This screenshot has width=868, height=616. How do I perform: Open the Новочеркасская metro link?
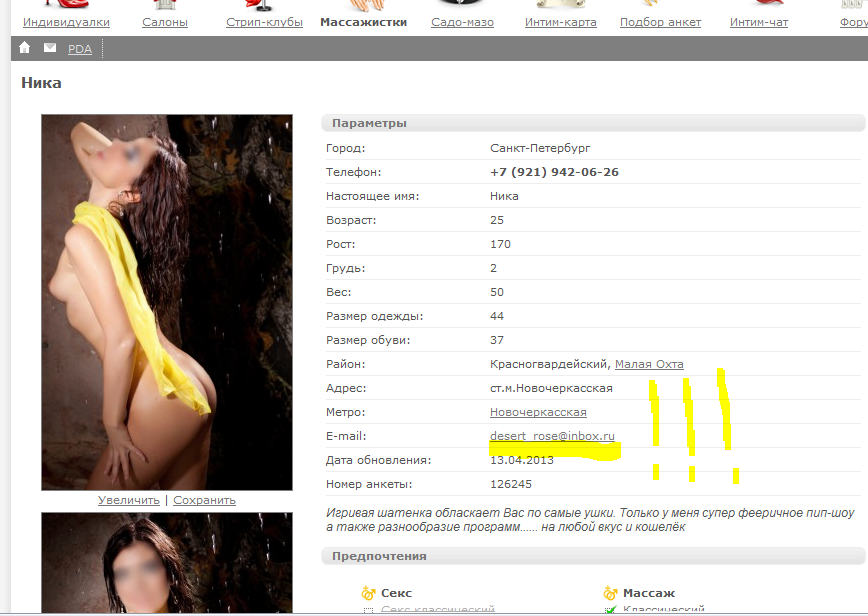tap(538, 412)
